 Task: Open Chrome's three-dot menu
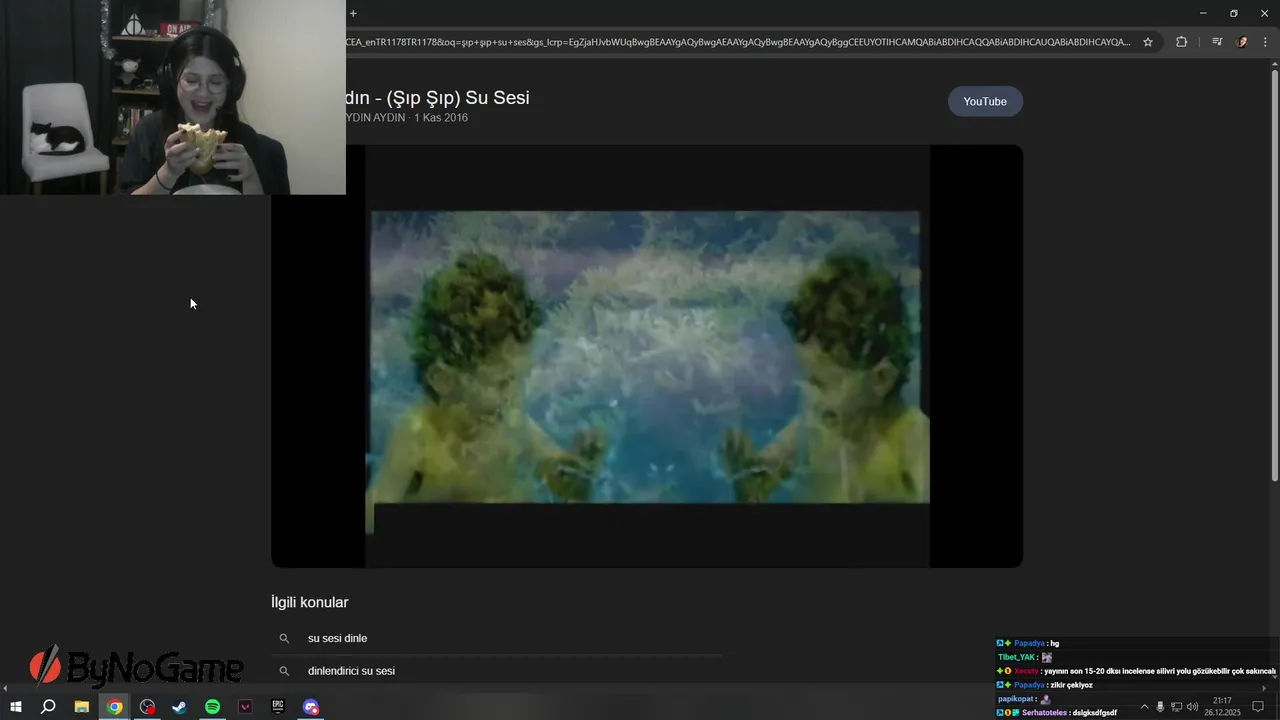pyautogui.click(x=1266, y=42)
